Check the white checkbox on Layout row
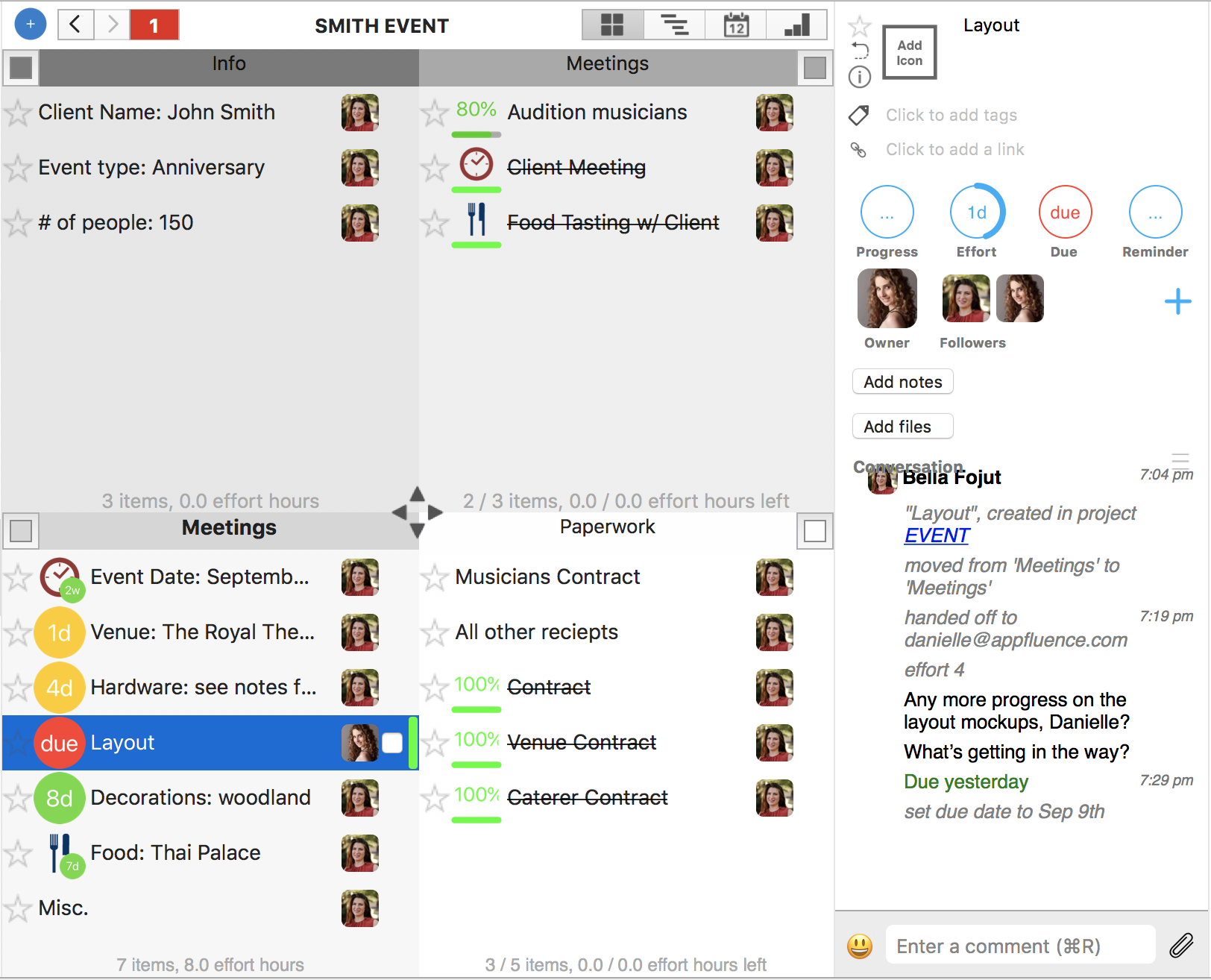This screenshot has height=980, width=1211. pos(392,743)
